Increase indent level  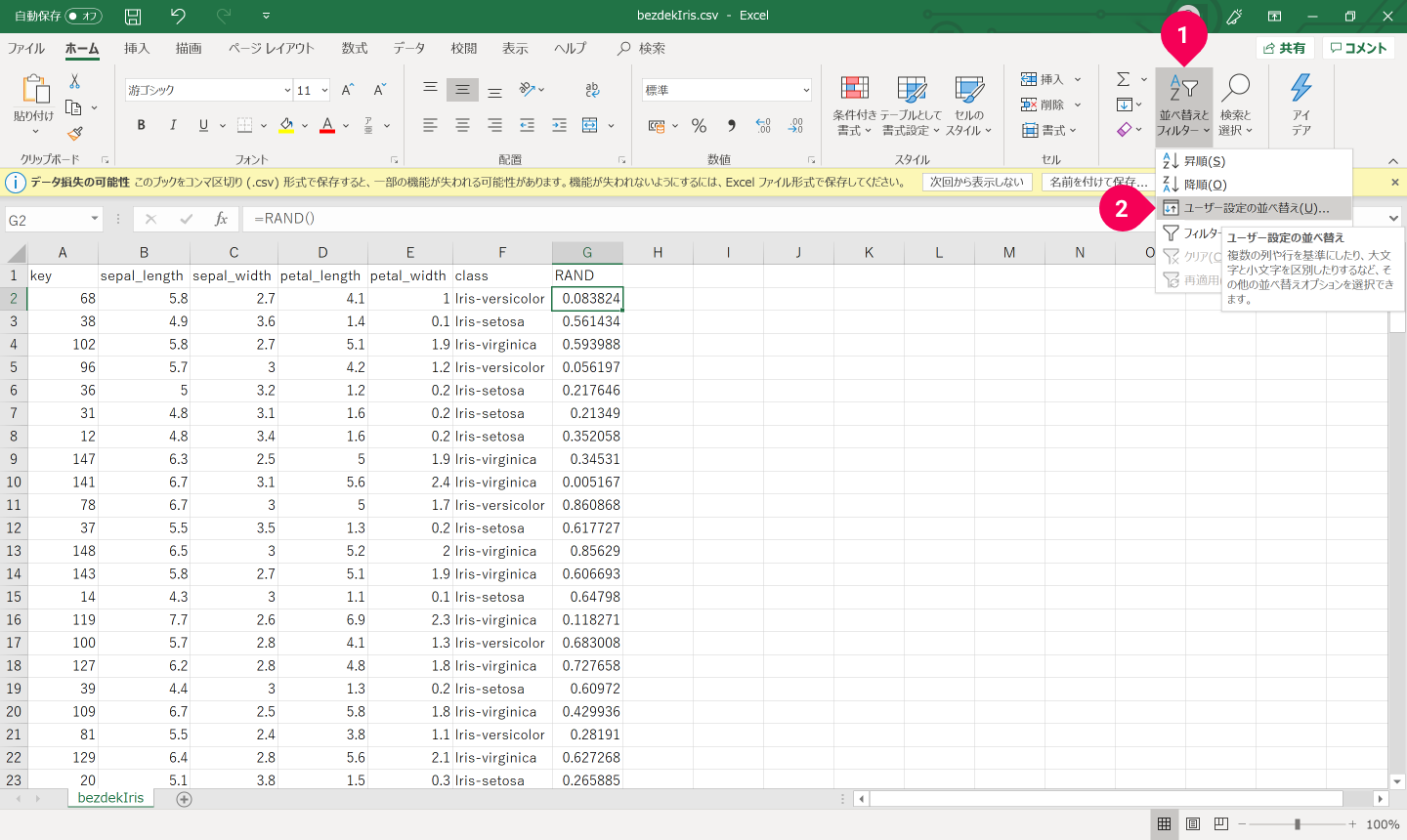click(x=559, y=125)
